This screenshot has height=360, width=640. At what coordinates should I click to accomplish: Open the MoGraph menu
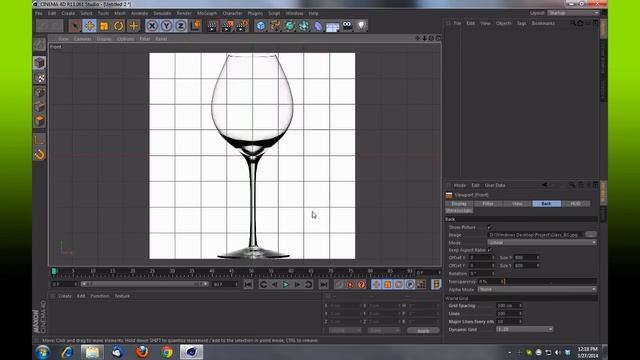point(207,13)
